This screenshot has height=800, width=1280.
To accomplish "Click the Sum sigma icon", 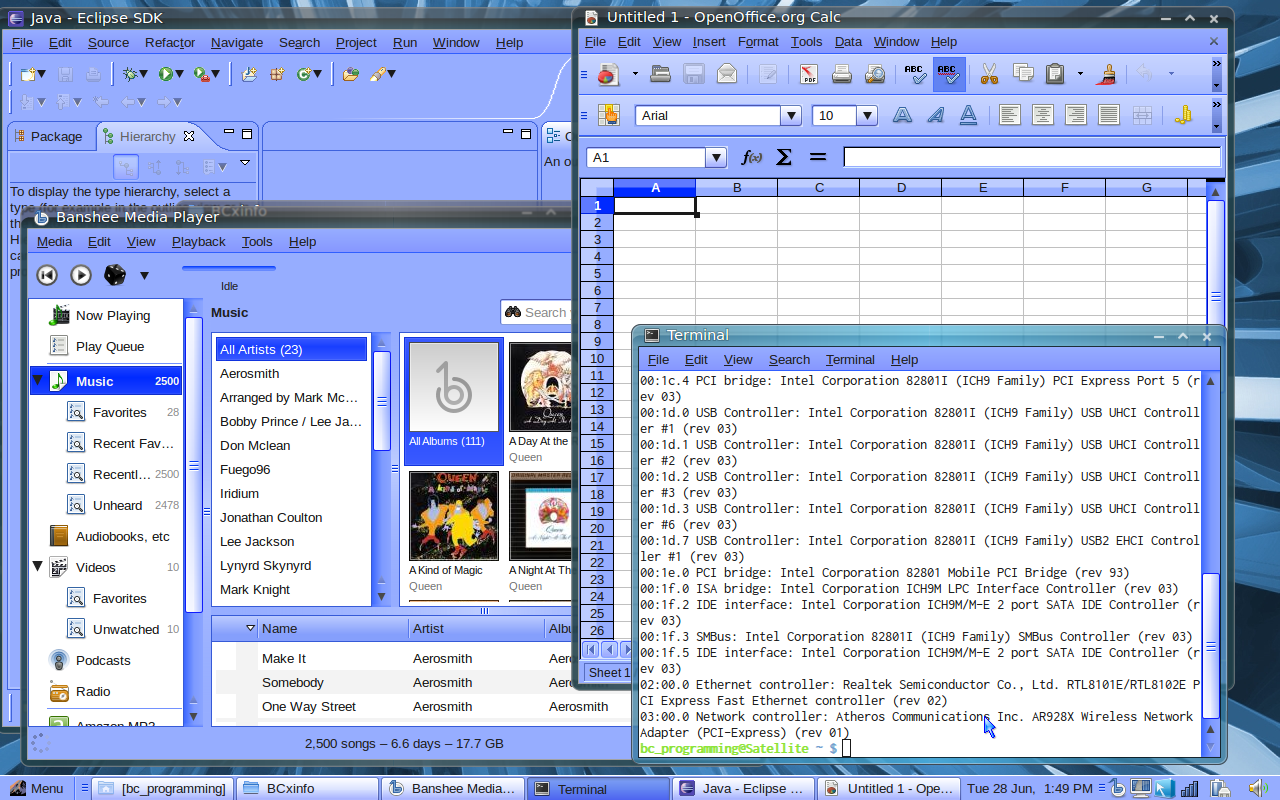I will pyautogui.click(x=784, y=157).
